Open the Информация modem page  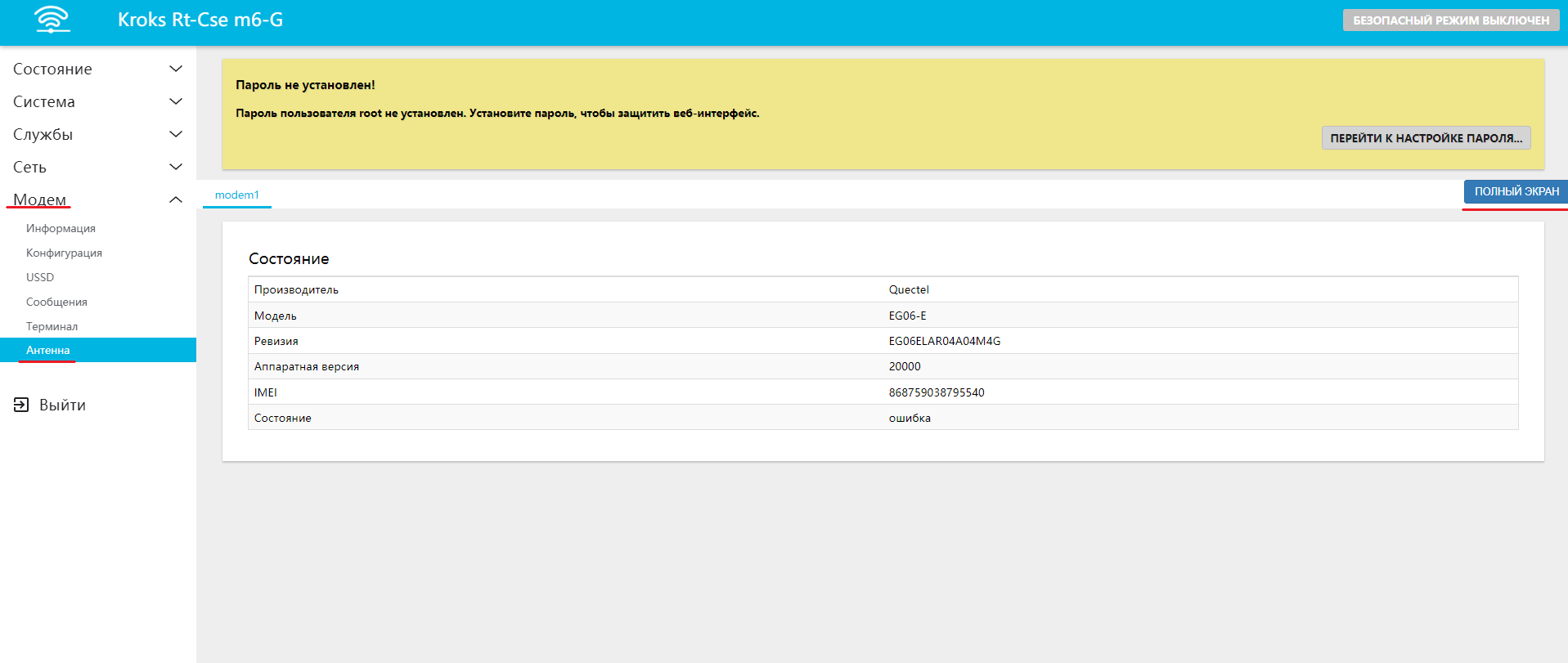click(61, 228)
